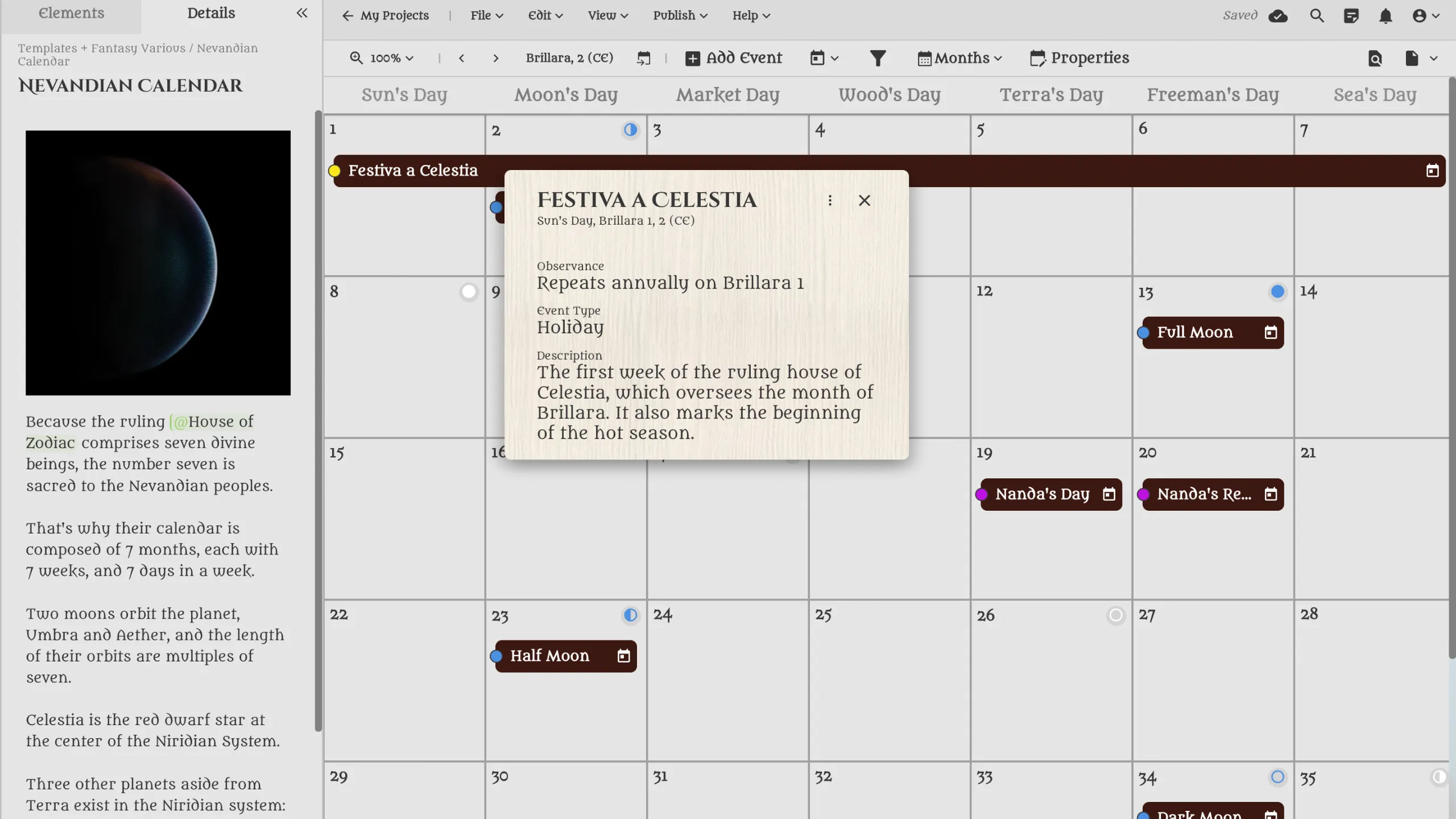Click the yellow dot on Festiva a Celestia
The image size is (1456, 819).
point(334,171)
